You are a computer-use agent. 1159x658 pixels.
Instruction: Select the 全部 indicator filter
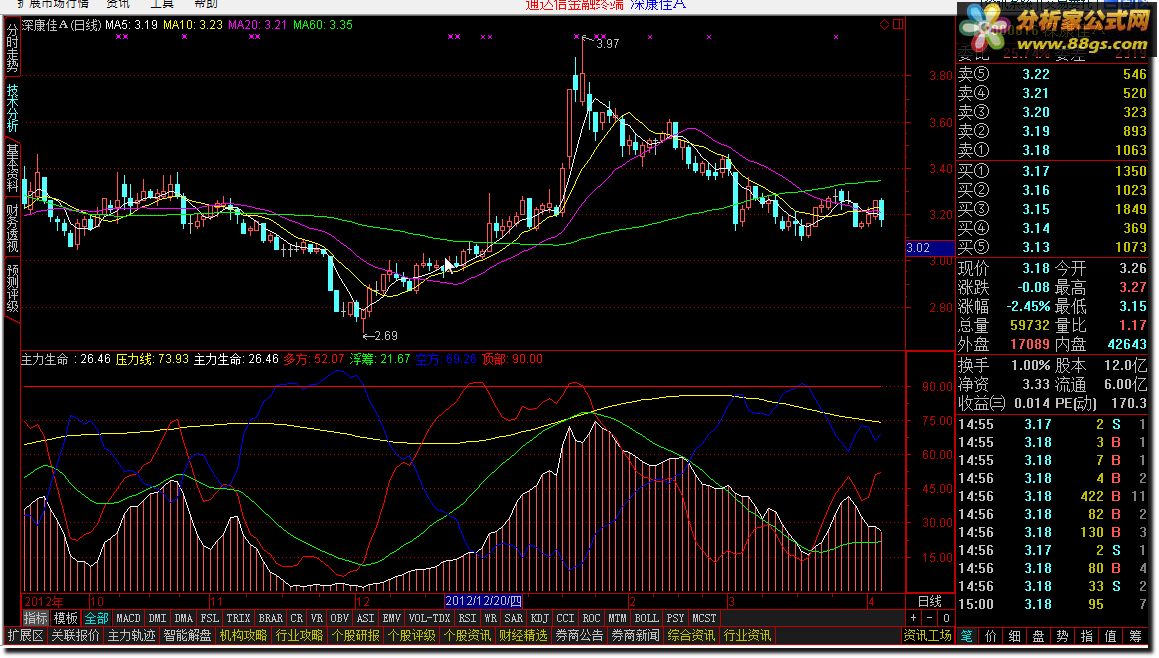point(96,618)
